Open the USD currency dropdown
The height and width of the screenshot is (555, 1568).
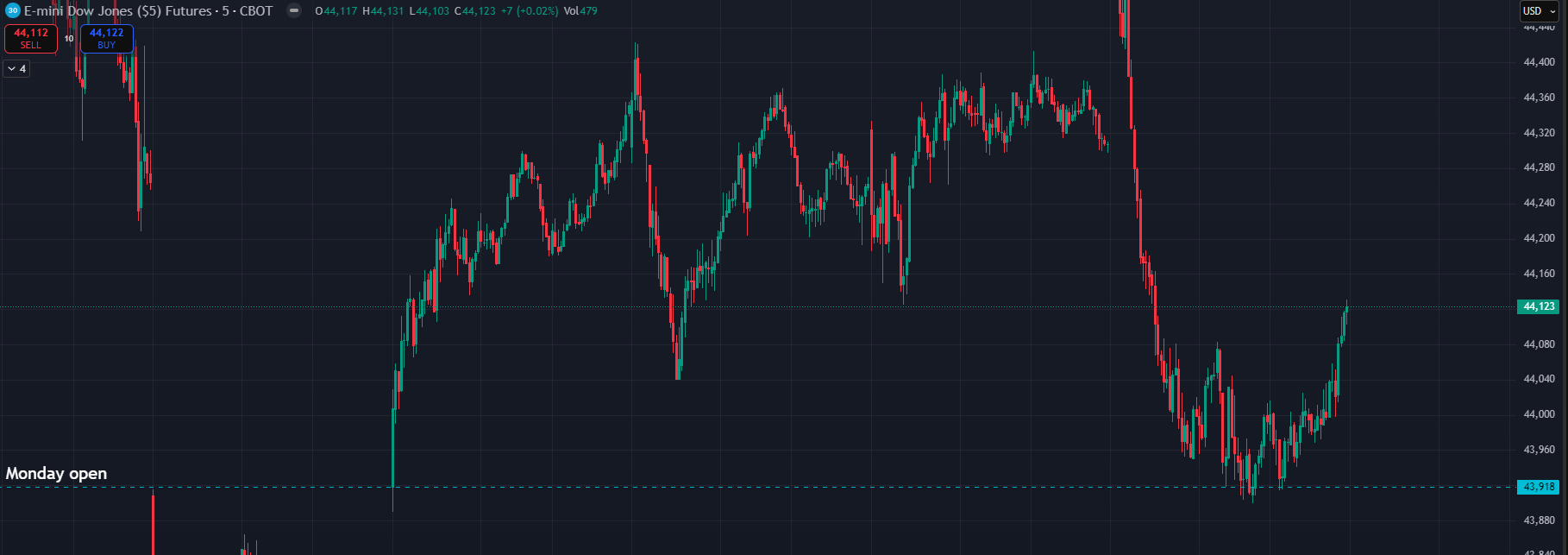tap(1540, 11)
